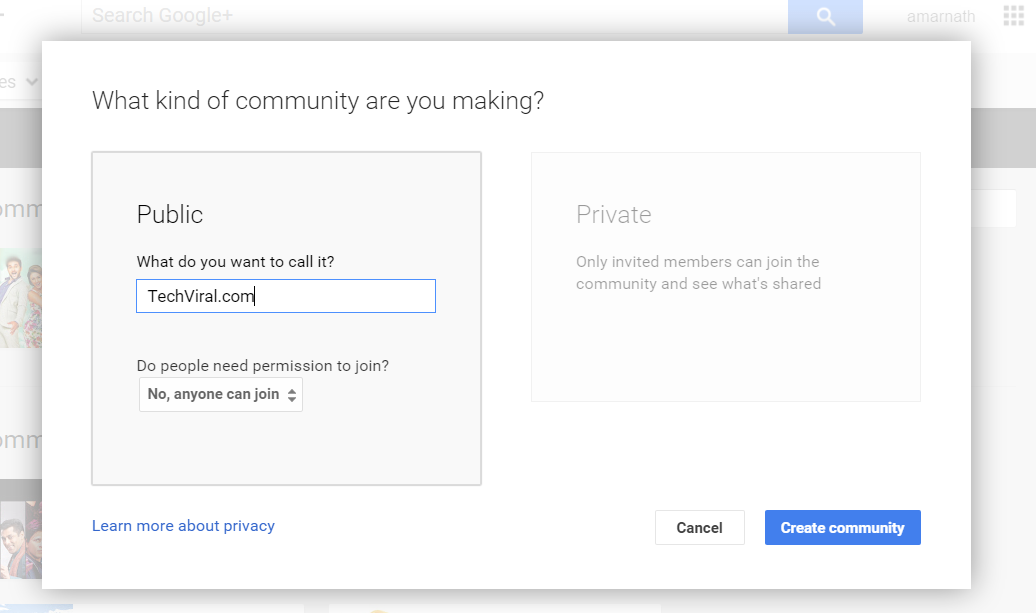Open the lower-left community thumbnail image
Screen dimensions: 1036x613
coord(20,539)
